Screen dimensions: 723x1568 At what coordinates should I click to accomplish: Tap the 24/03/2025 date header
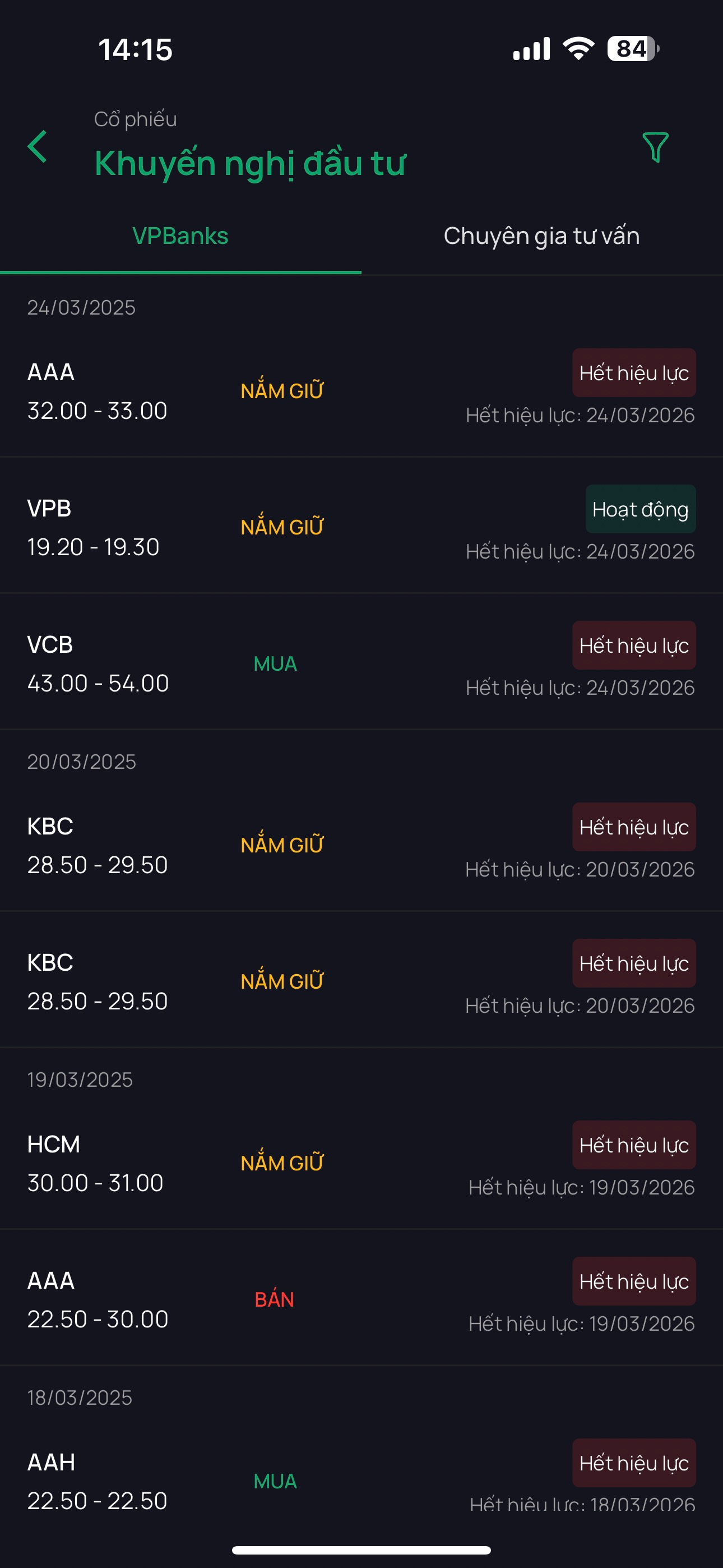[x=82, y=308]
